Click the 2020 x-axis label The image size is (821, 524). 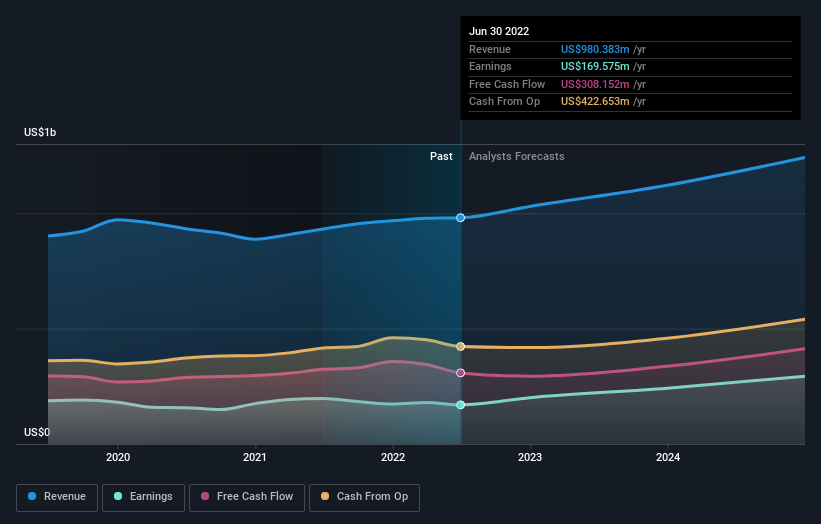pos(118,457)
